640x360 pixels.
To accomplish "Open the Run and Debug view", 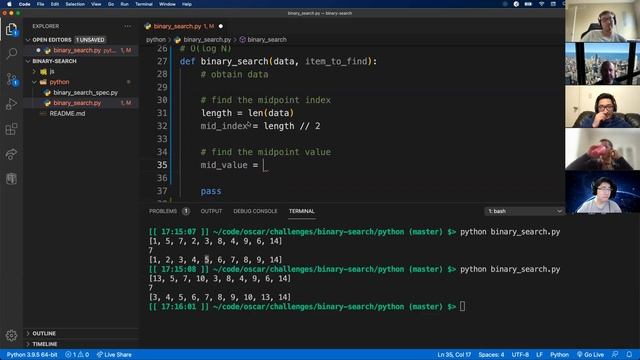I will [x=11, y=104].
